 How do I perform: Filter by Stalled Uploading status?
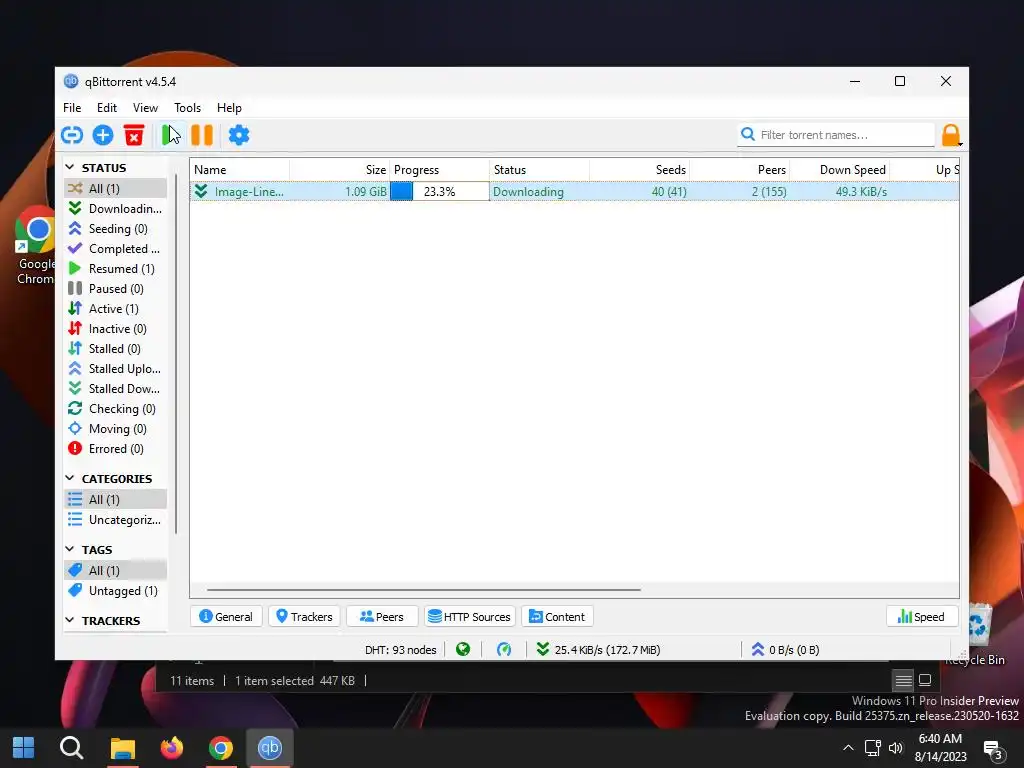coord(116,368)
